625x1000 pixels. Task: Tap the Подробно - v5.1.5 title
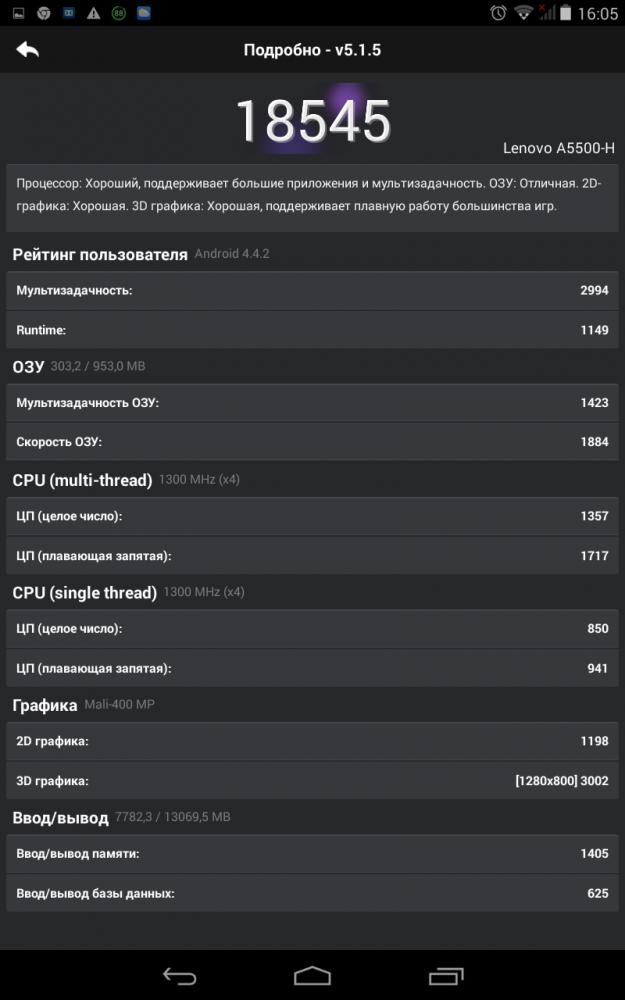(312, 50)
